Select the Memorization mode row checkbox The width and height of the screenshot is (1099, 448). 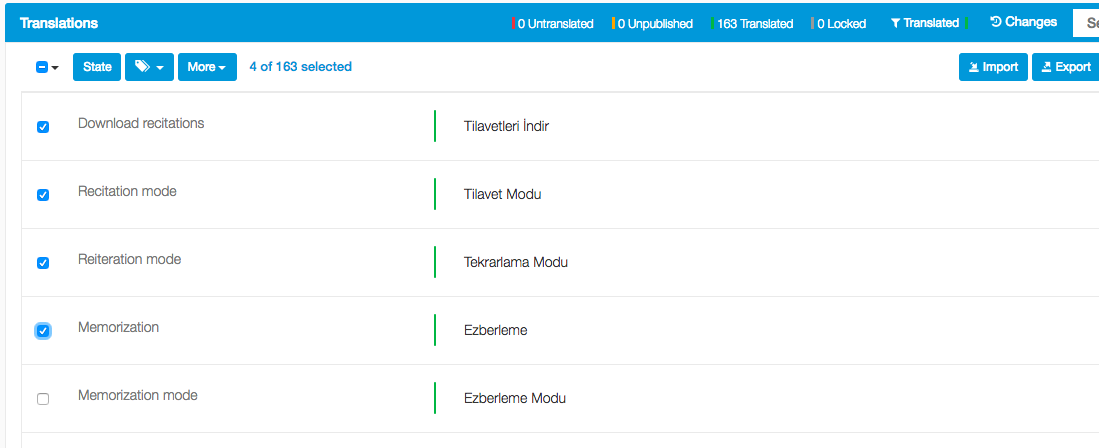43,399
